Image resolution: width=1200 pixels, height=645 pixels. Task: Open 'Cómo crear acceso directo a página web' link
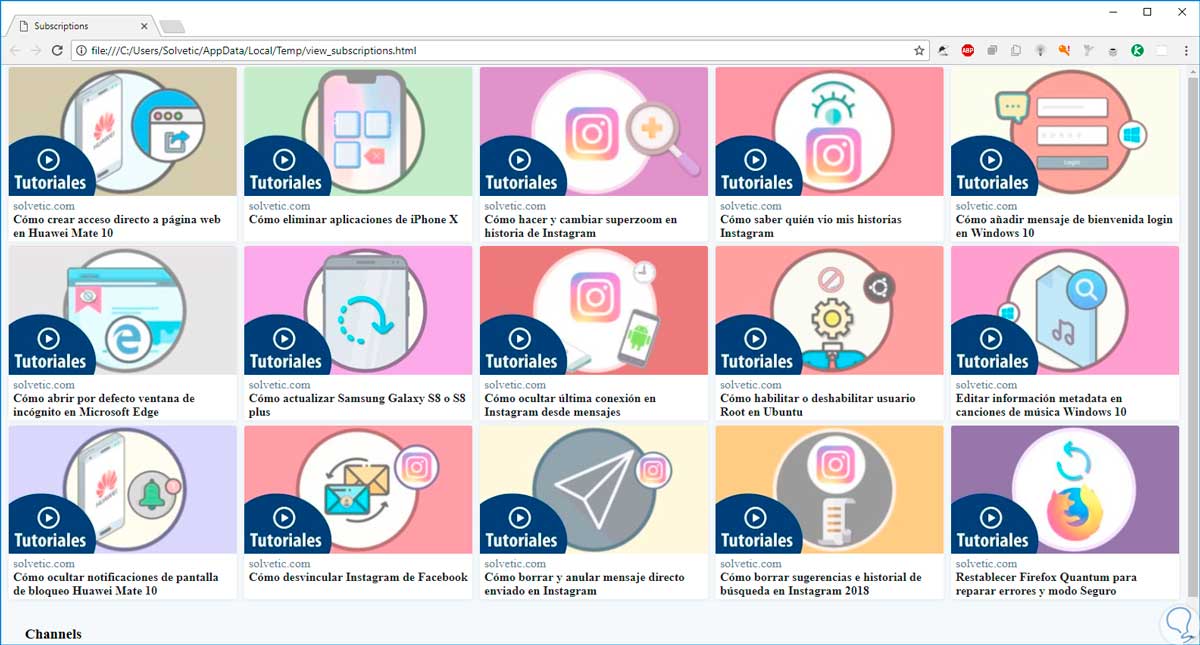pos(117,226)
